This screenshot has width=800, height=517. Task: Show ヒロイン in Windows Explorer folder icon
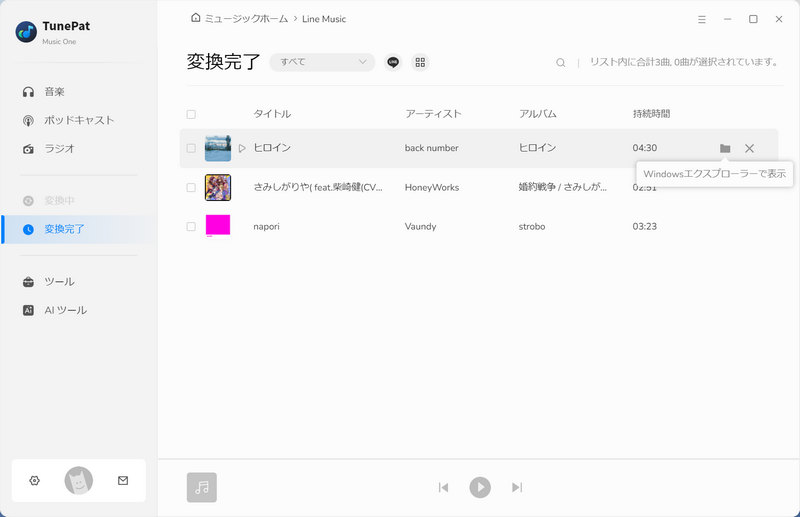click(x=725, y=149)
